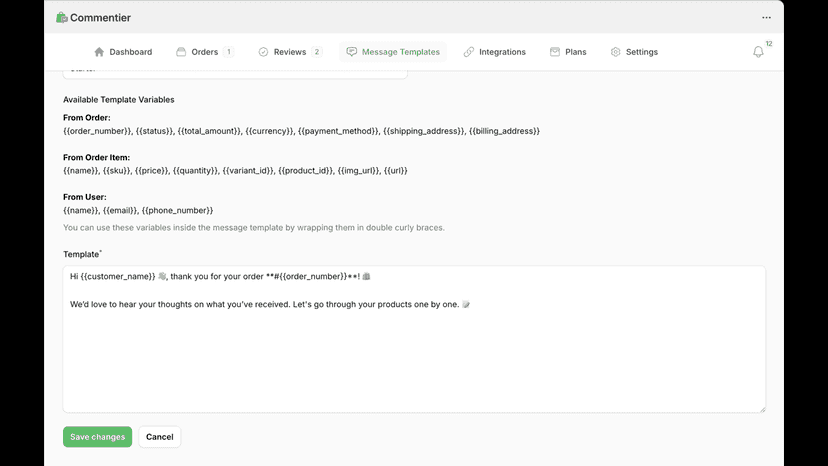Cancel editing the template

pyautogui.click(x=159, y=437)
